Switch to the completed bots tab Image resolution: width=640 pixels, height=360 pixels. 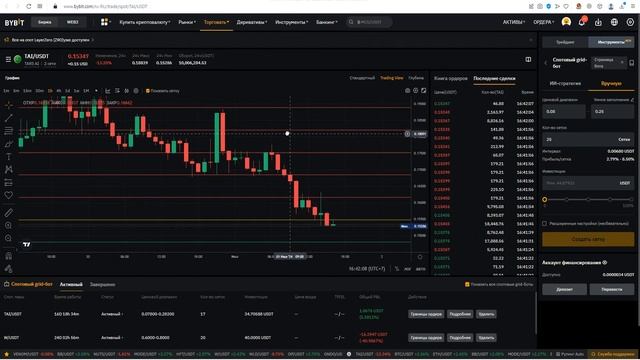coord(102,284)
